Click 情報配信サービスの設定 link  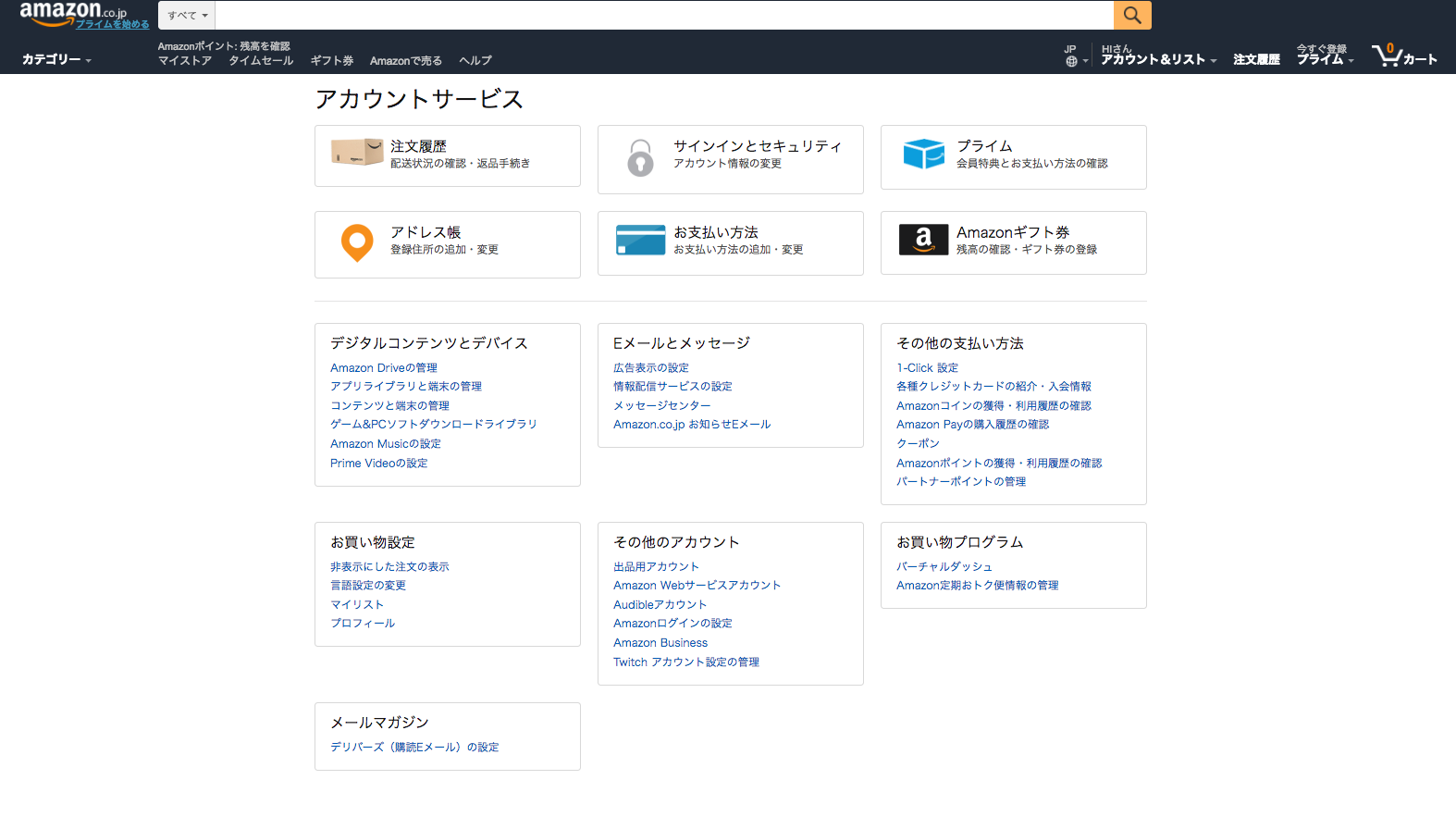point(672,387)
